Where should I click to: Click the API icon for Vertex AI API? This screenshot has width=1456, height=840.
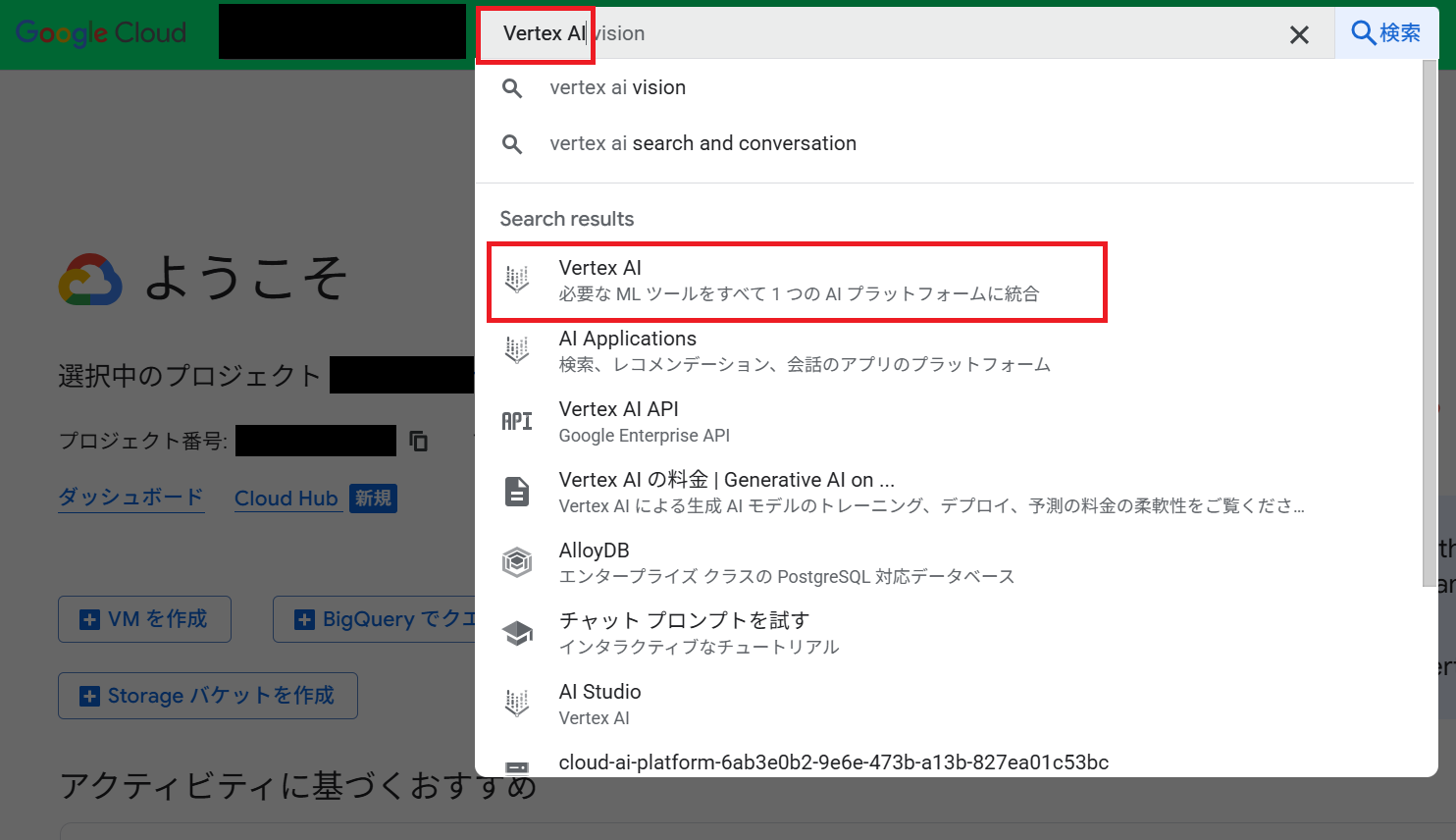(x=517, y=421)
